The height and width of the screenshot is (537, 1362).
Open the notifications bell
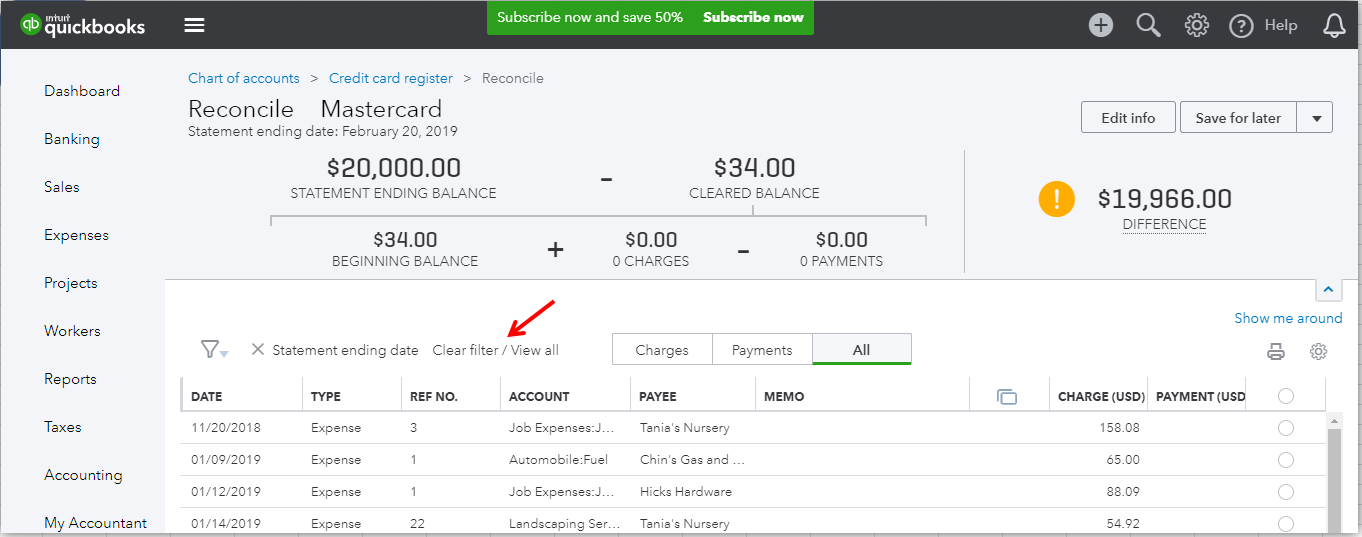point(1334,25)
